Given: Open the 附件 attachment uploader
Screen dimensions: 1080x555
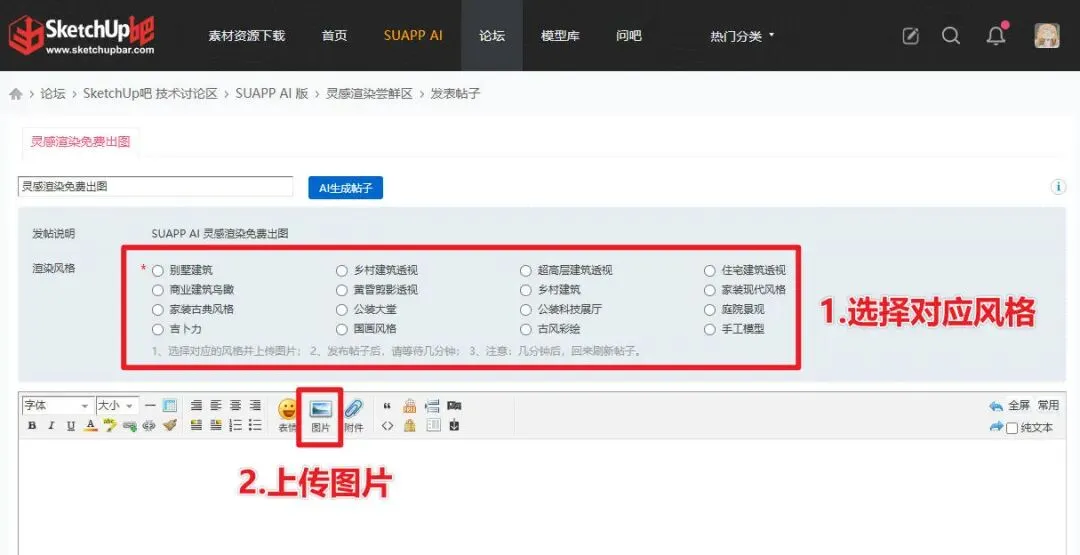Looking at the screenshot, I should [353, 415].
